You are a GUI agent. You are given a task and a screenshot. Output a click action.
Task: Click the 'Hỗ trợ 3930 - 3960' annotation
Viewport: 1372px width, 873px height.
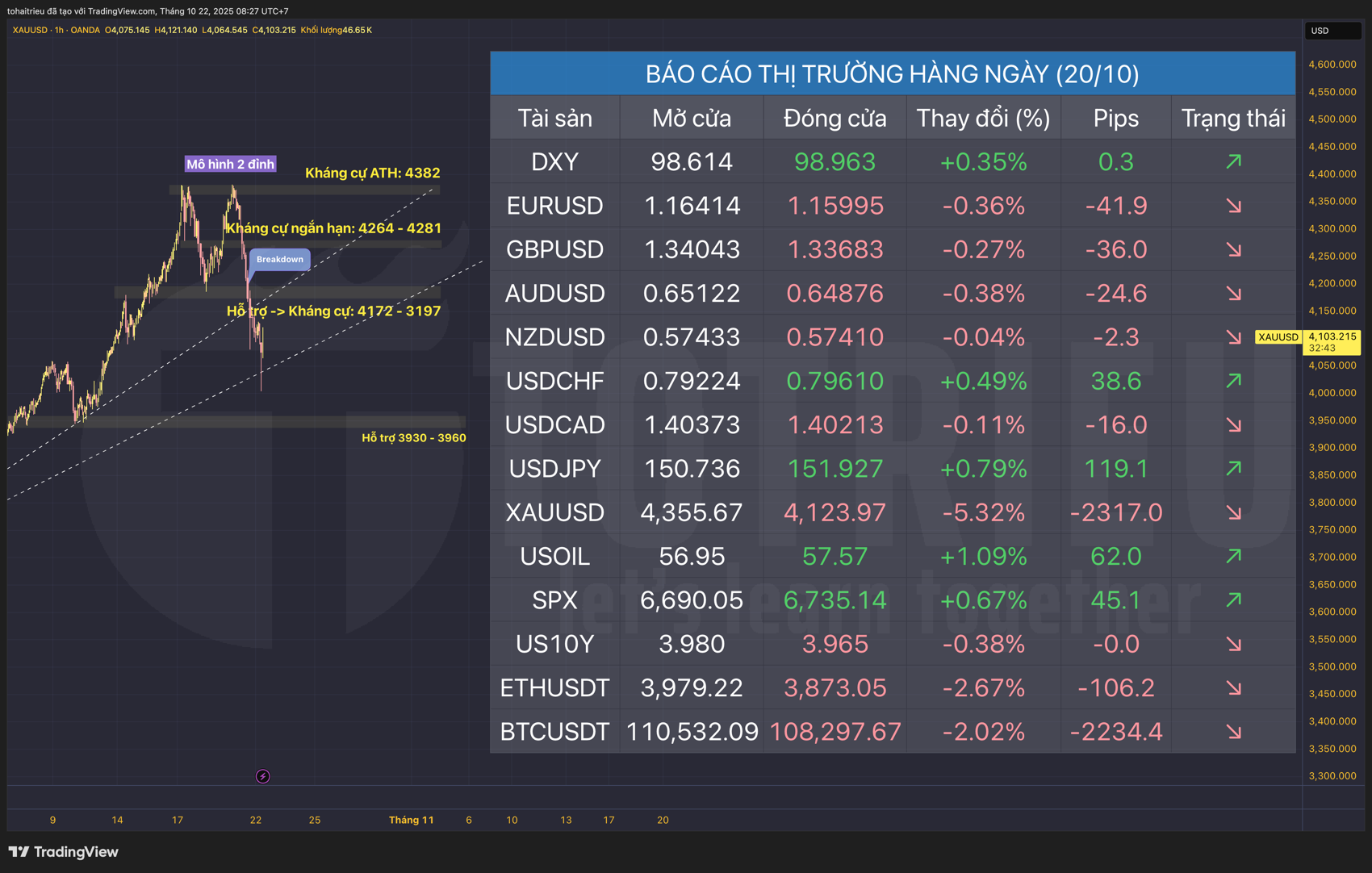pyautogui.click(x=413, y=438)
